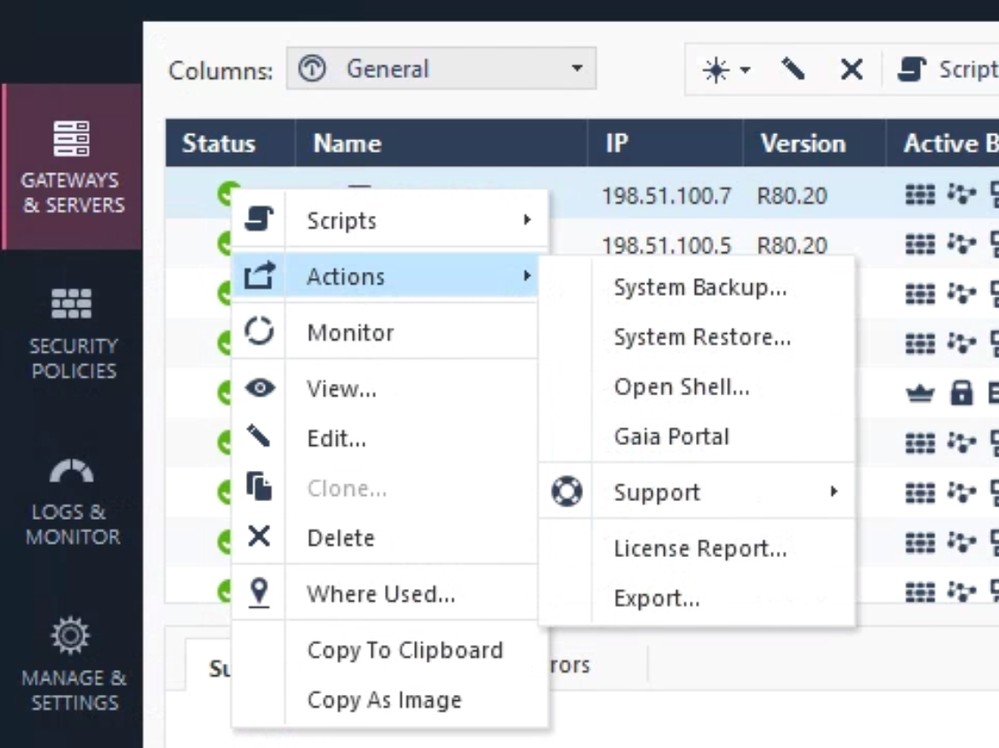Open Logs & Monitor sidebar section
This screenshot has width=999, height=748.
click(x=72, y=501)
